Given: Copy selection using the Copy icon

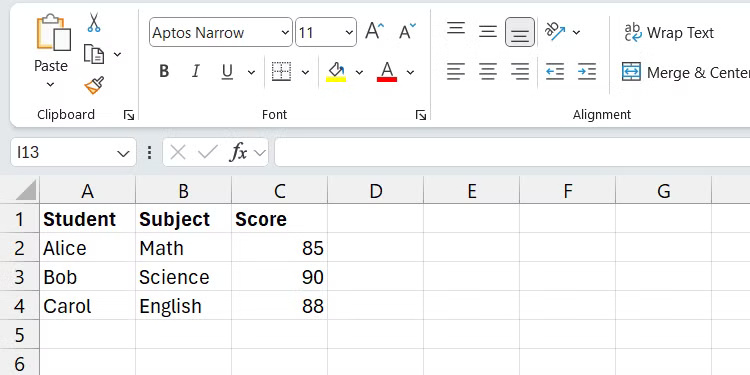Looking at the screenshot, I should tap(94, 54).
